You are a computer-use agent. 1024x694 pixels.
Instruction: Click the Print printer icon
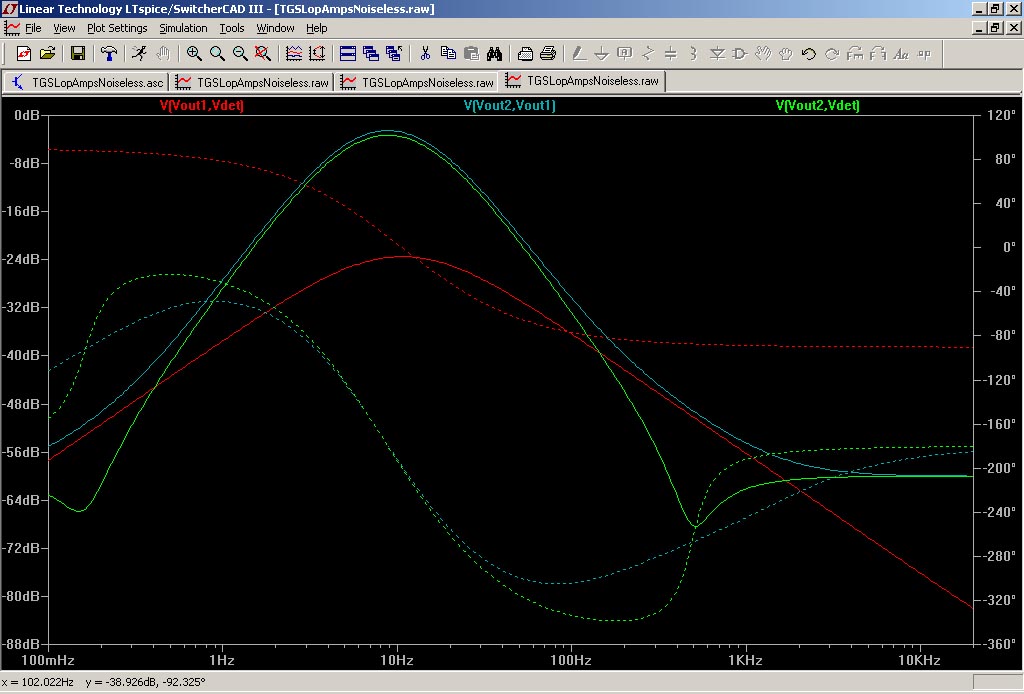point(549,54)
